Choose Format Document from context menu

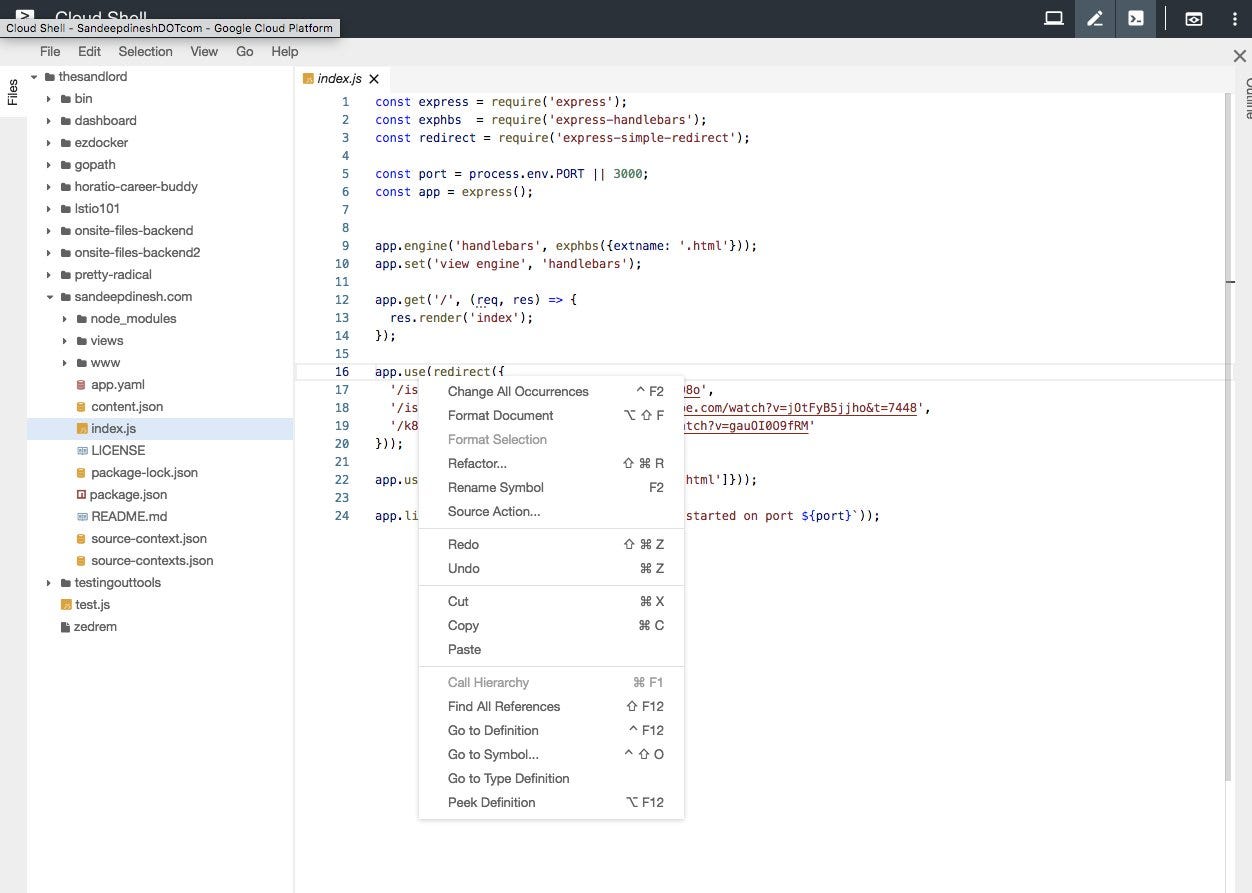pyautogui.click(x=500, y=415)
